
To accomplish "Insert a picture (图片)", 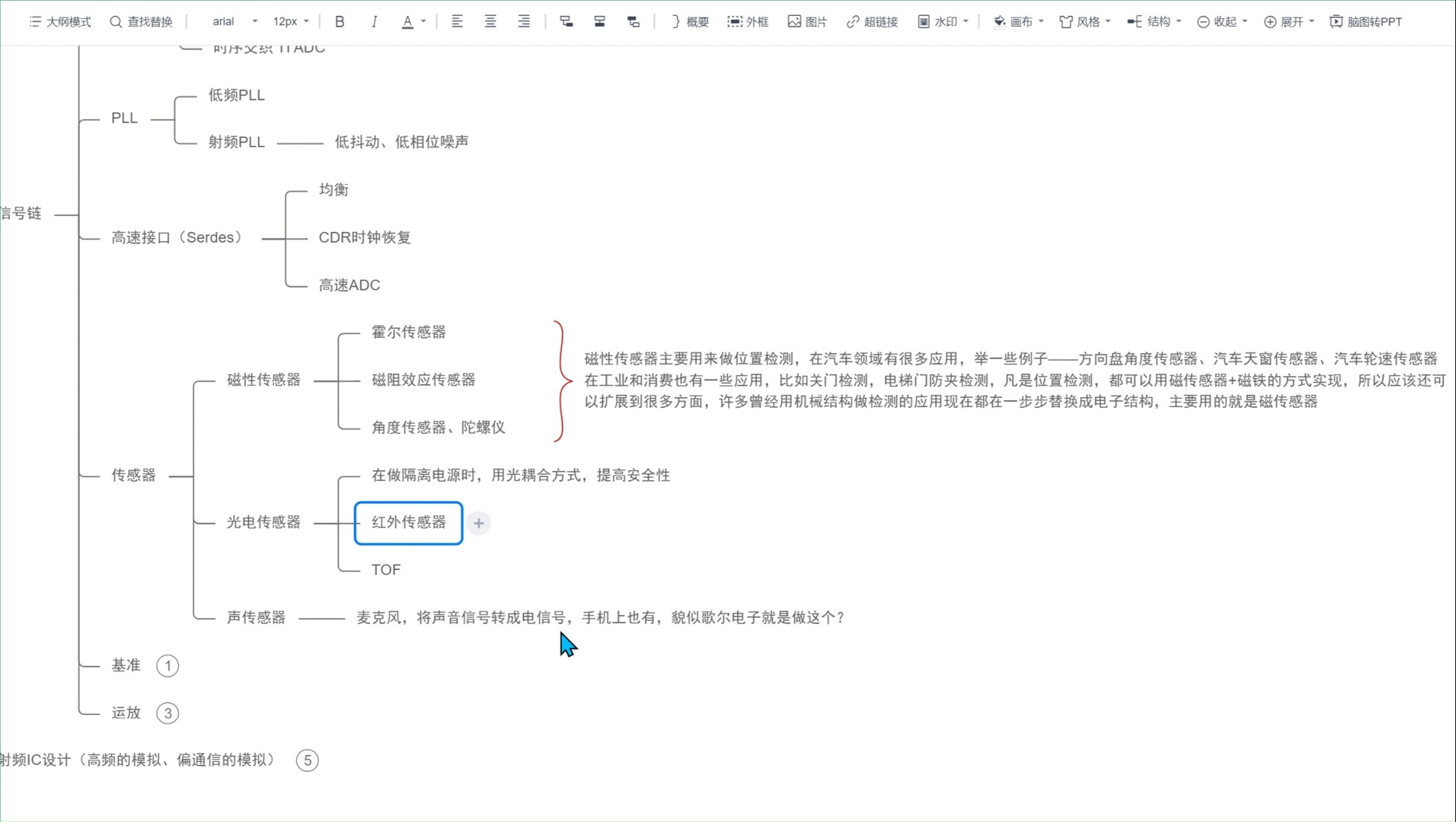I will [807, 21].
